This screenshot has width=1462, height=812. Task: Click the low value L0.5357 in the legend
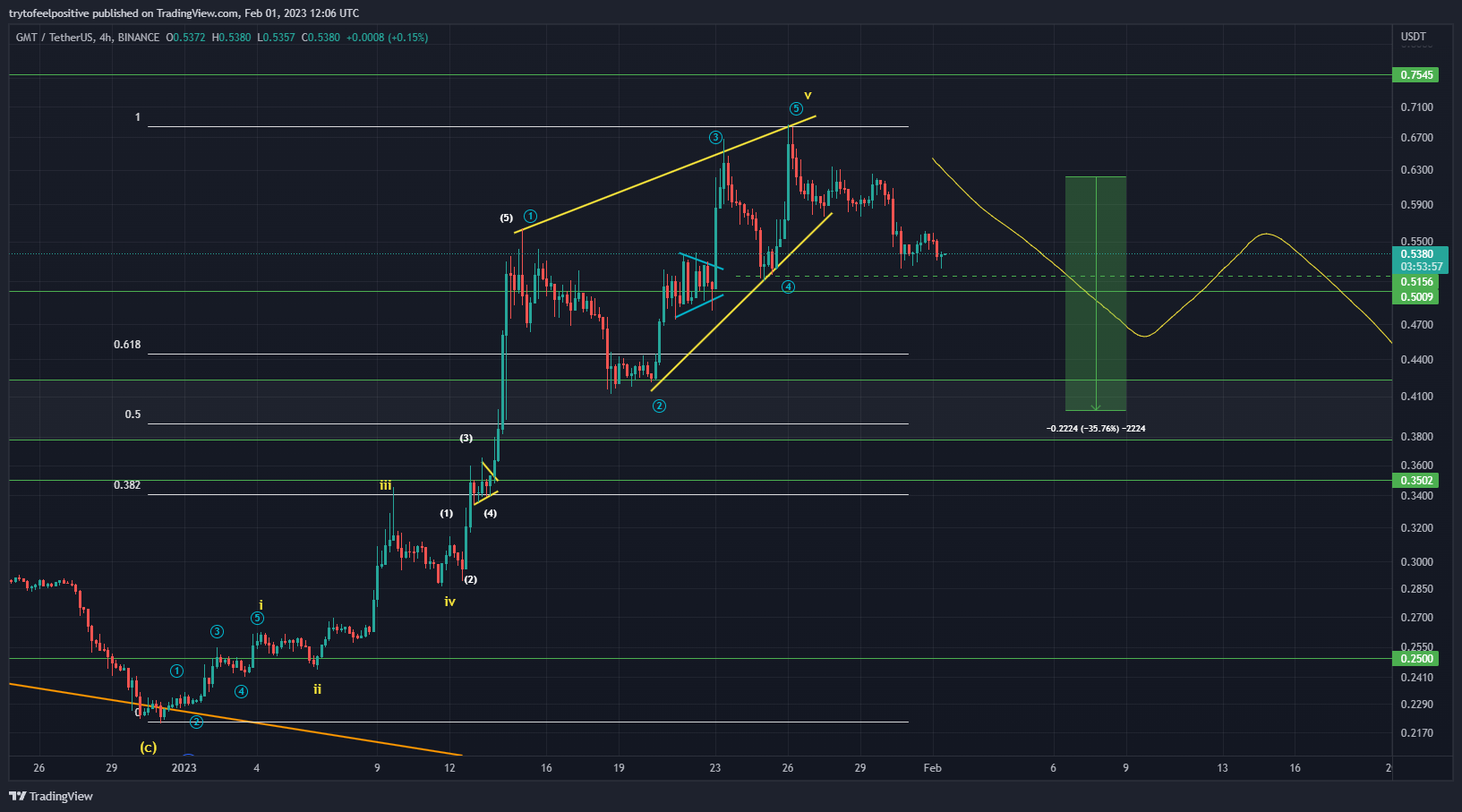tap(276, 38)
